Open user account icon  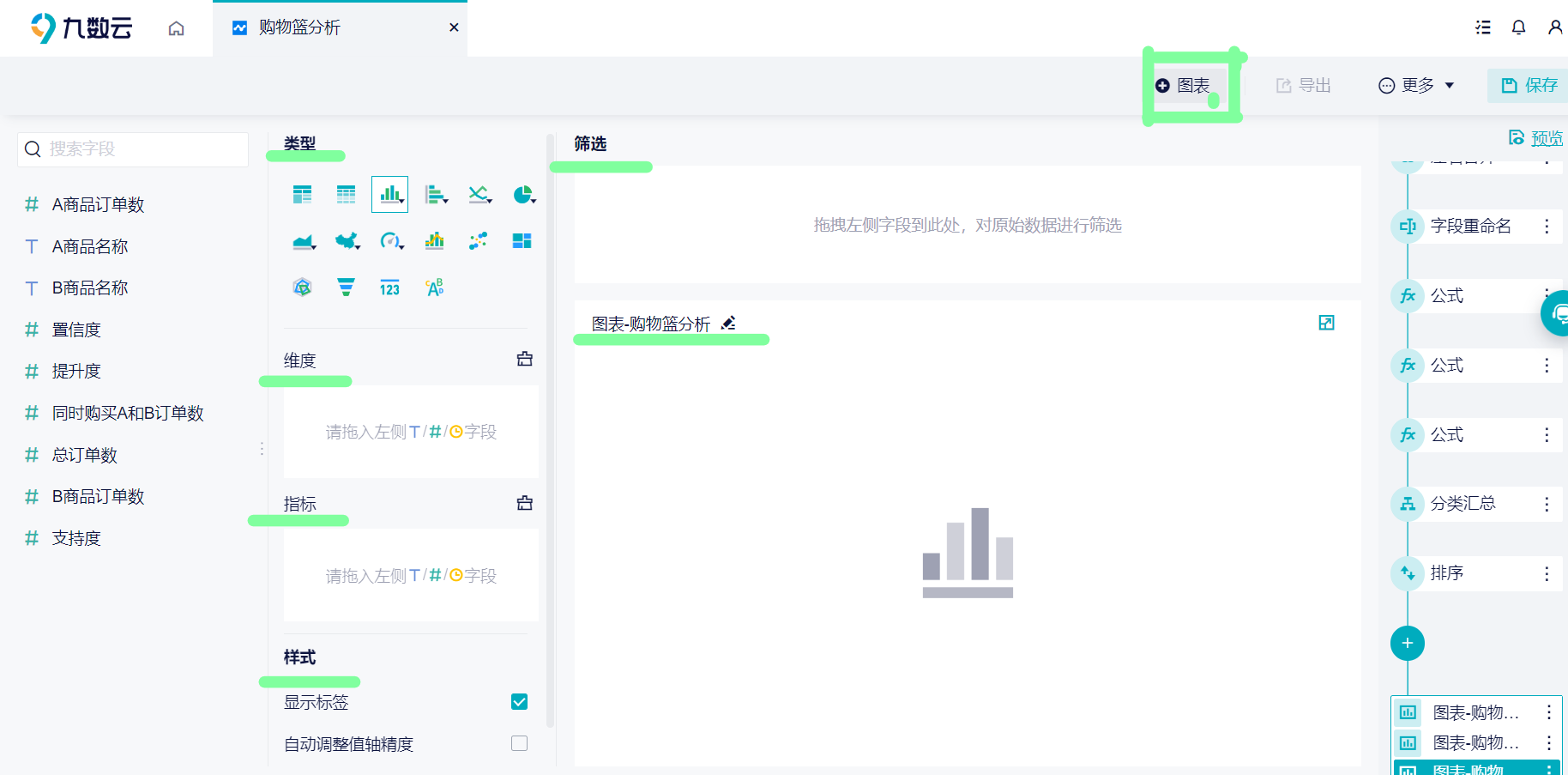(x=1555, y=27)
